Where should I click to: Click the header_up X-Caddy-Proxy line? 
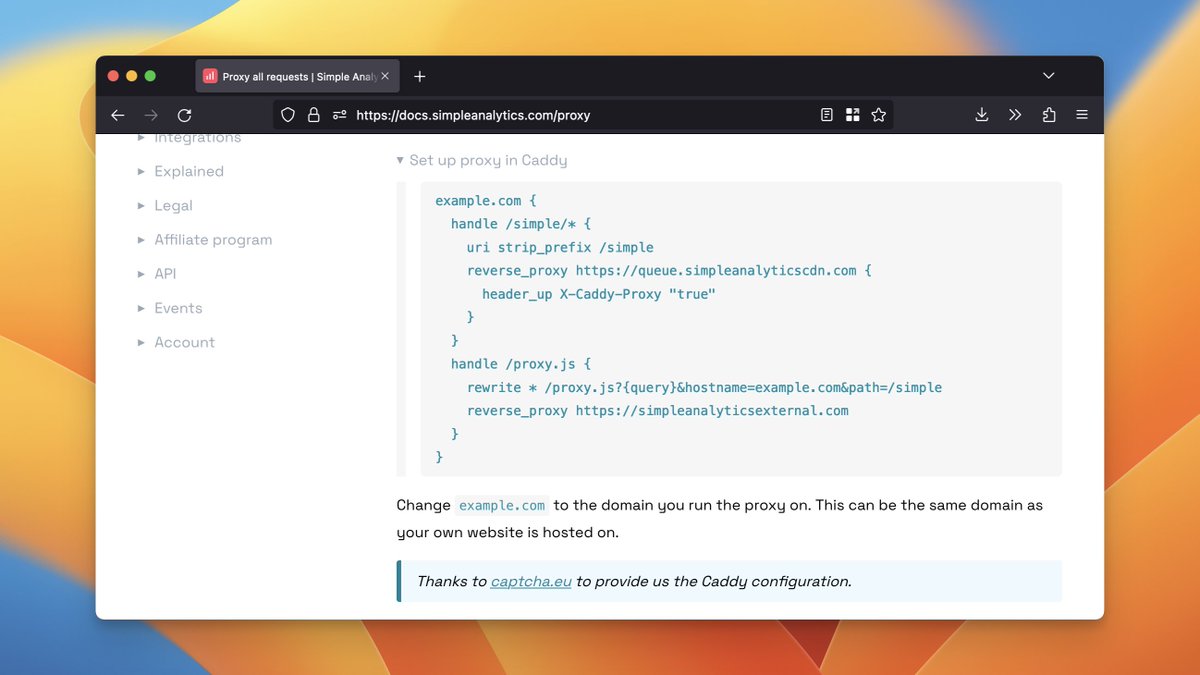coord(599,294)
